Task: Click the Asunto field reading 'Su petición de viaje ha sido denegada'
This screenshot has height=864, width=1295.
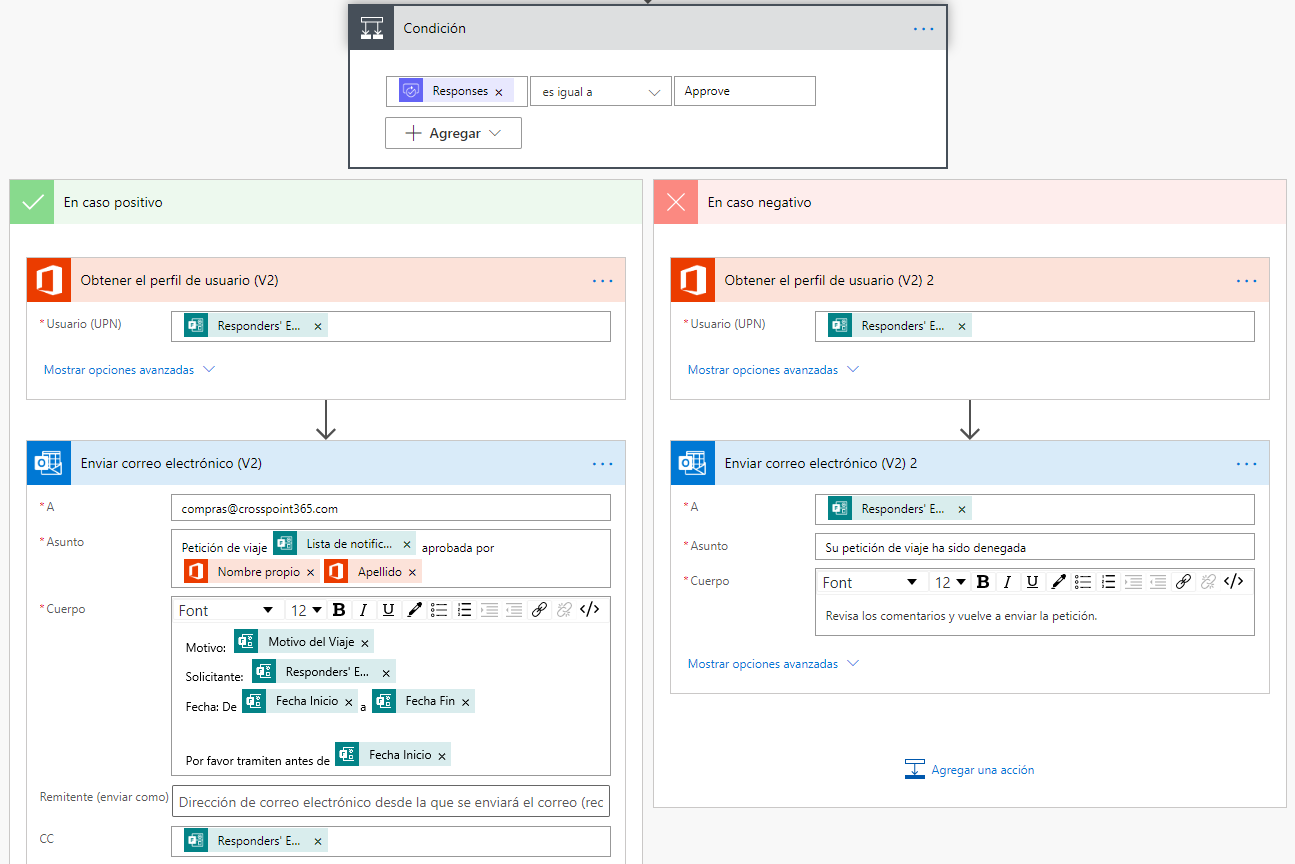Action: coord(1034,547)
